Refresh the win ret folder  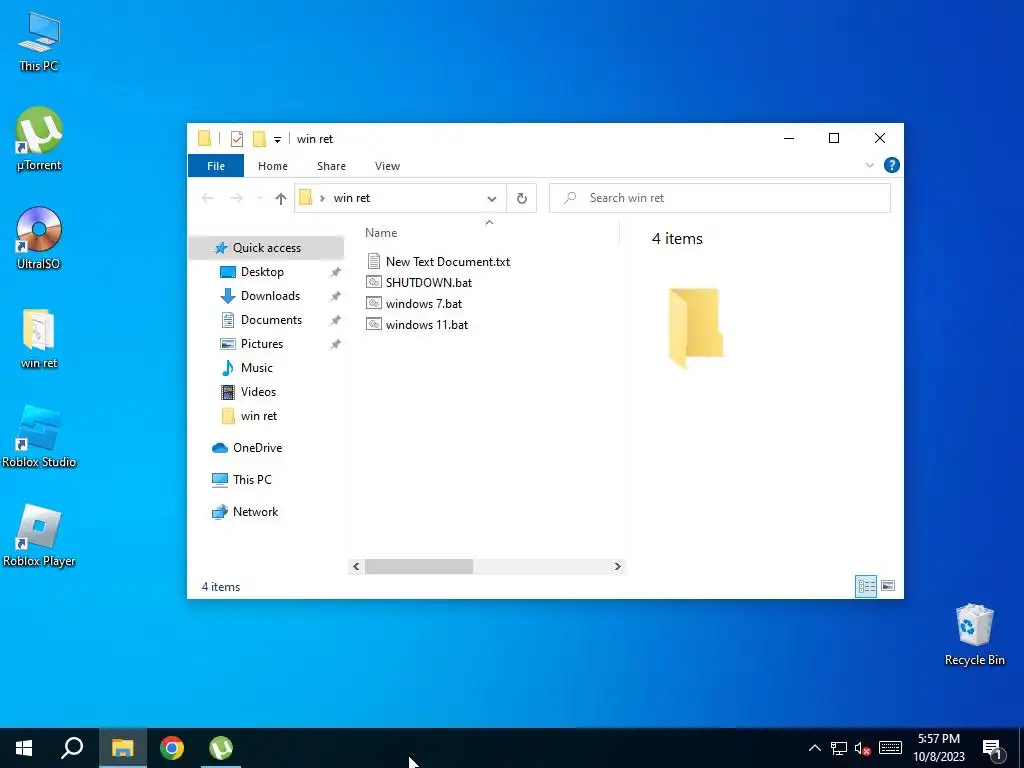coord(521,198)
